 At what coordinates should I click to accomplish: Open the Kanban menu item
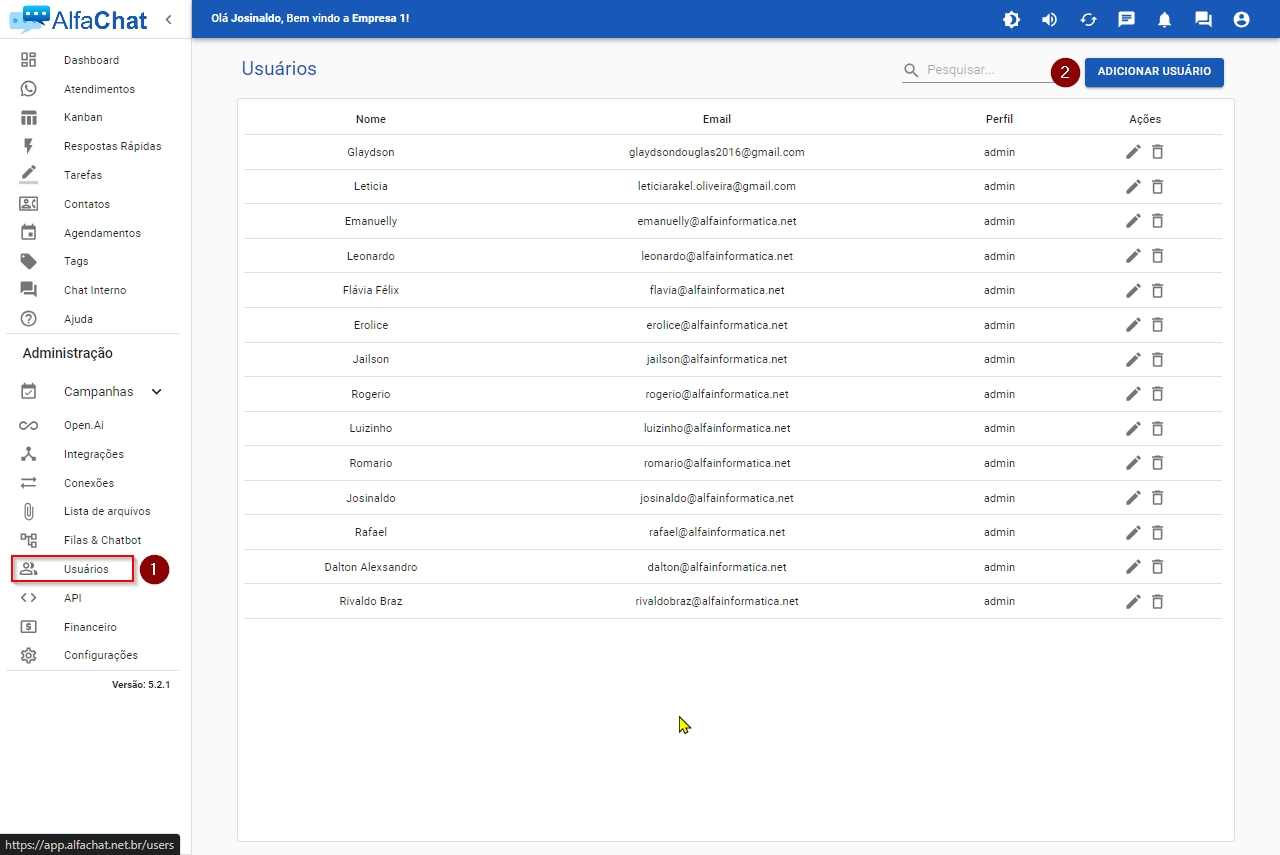[83, 117]
